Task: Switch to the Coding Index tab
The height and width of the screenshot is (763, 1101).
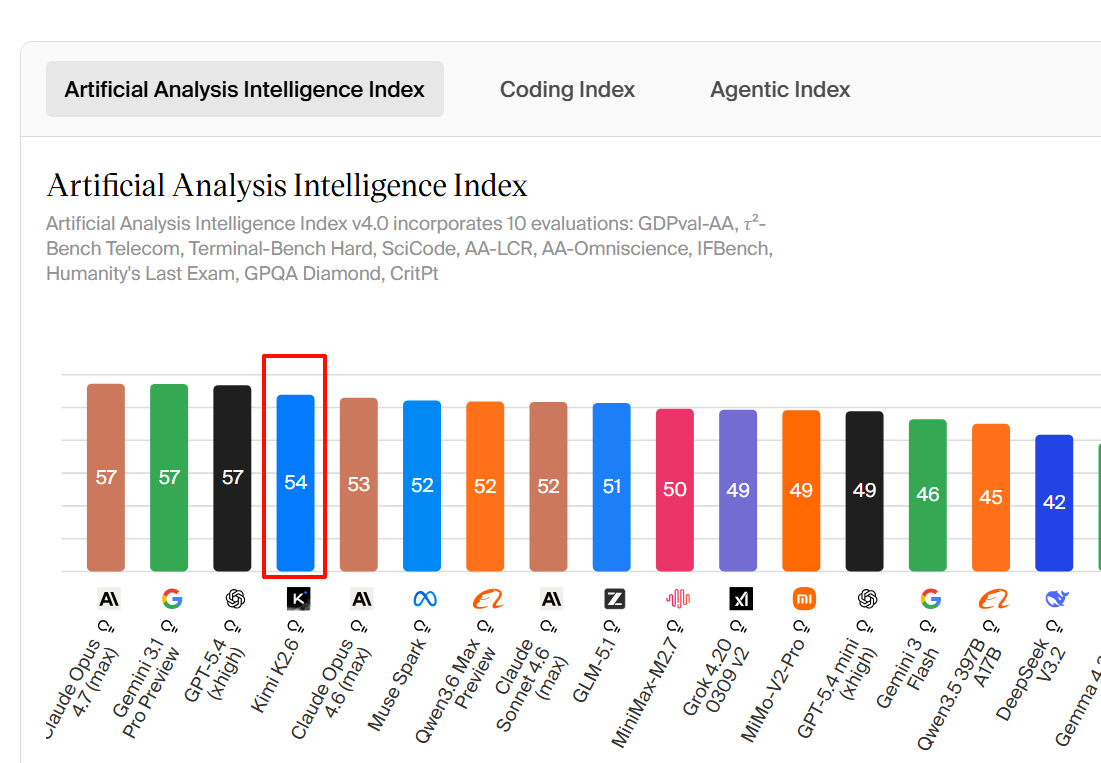Action: pos(567,90)
